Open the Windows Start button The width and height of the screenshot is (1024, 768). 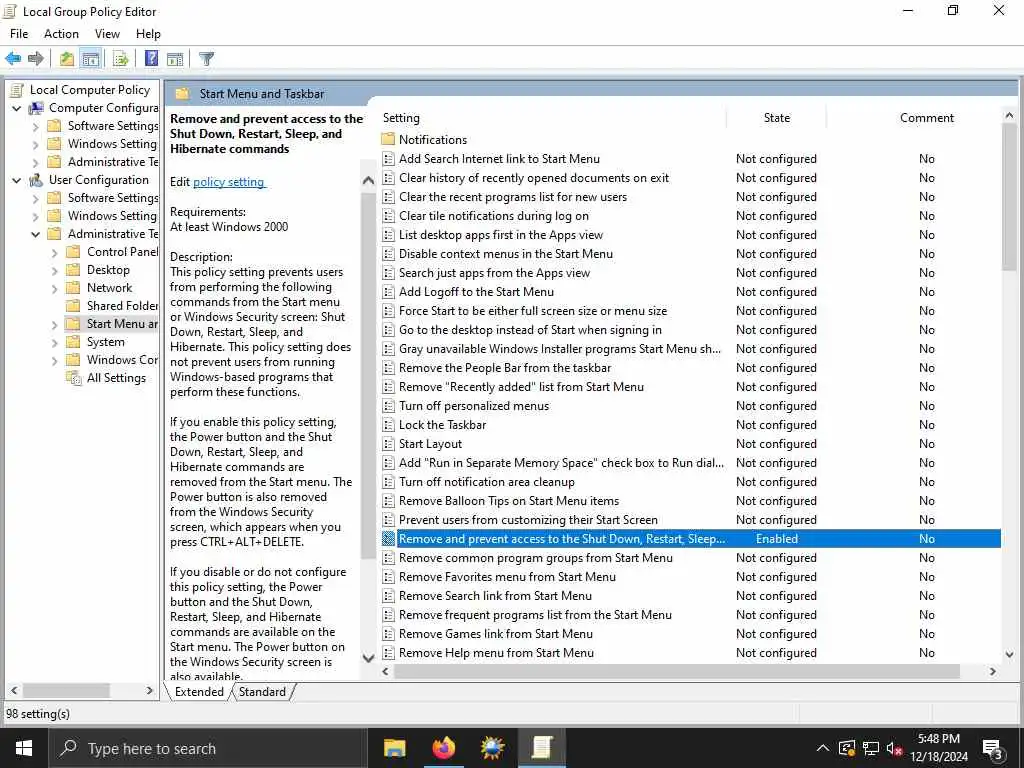24,748
